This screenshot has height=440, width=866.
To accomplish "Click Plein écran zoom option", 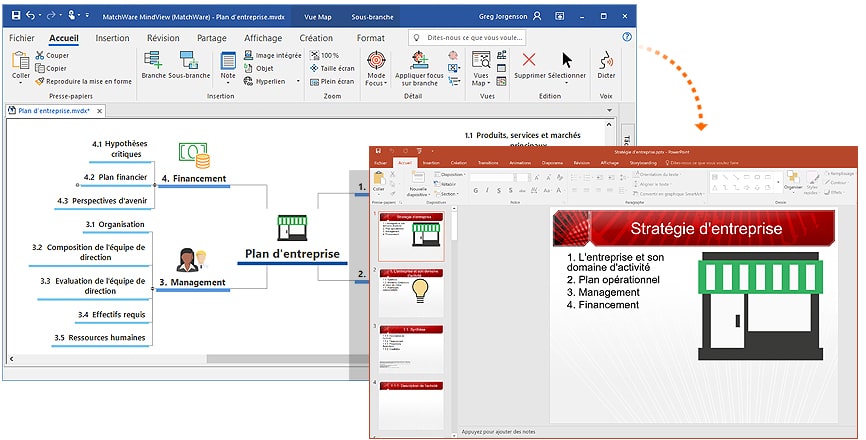I will 332,81.
